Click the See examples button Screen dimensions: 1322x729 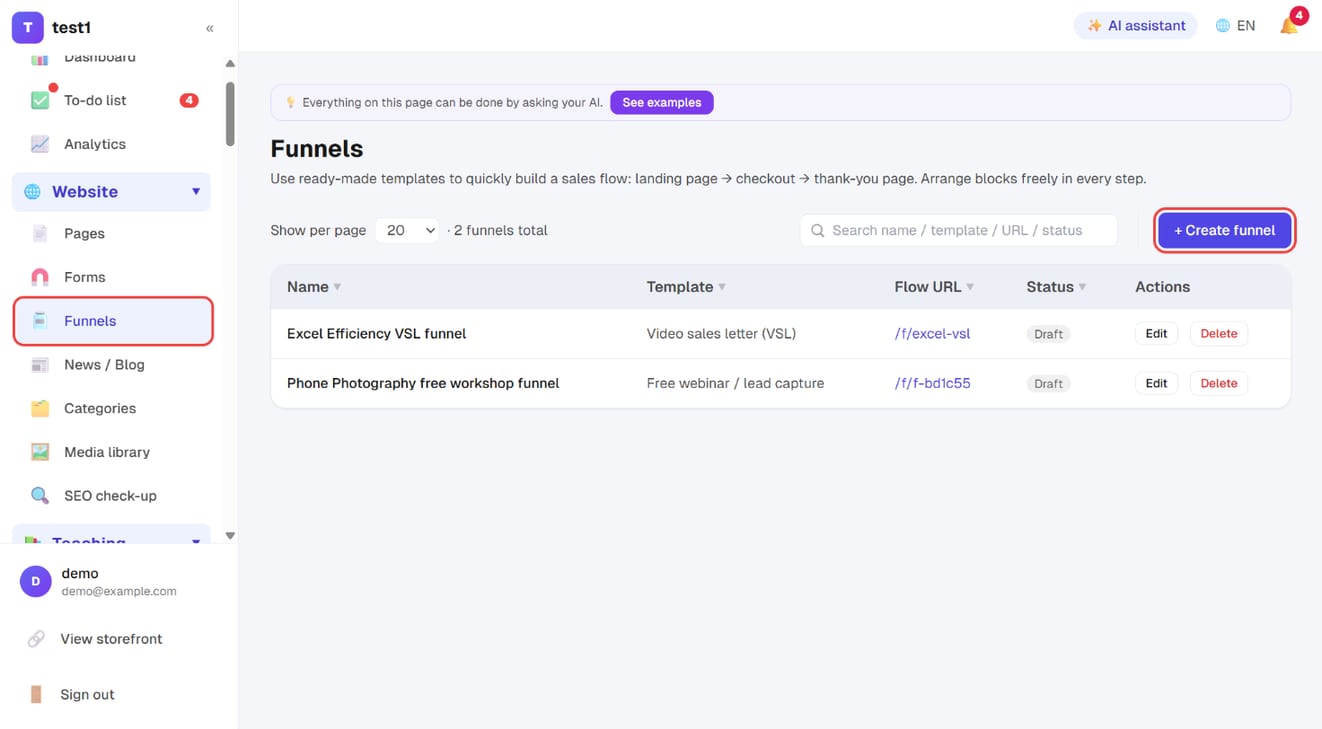(662, 102)
